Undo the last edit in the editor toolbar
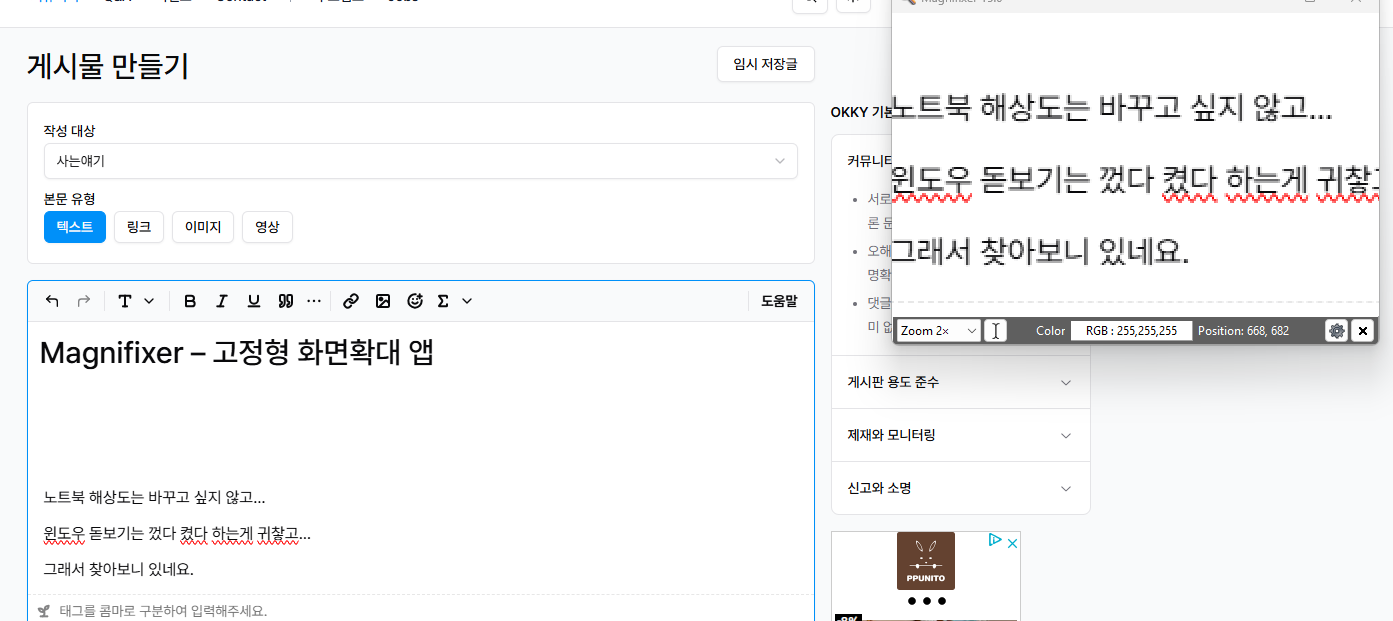1393x621 pixels. pos(52,301)
